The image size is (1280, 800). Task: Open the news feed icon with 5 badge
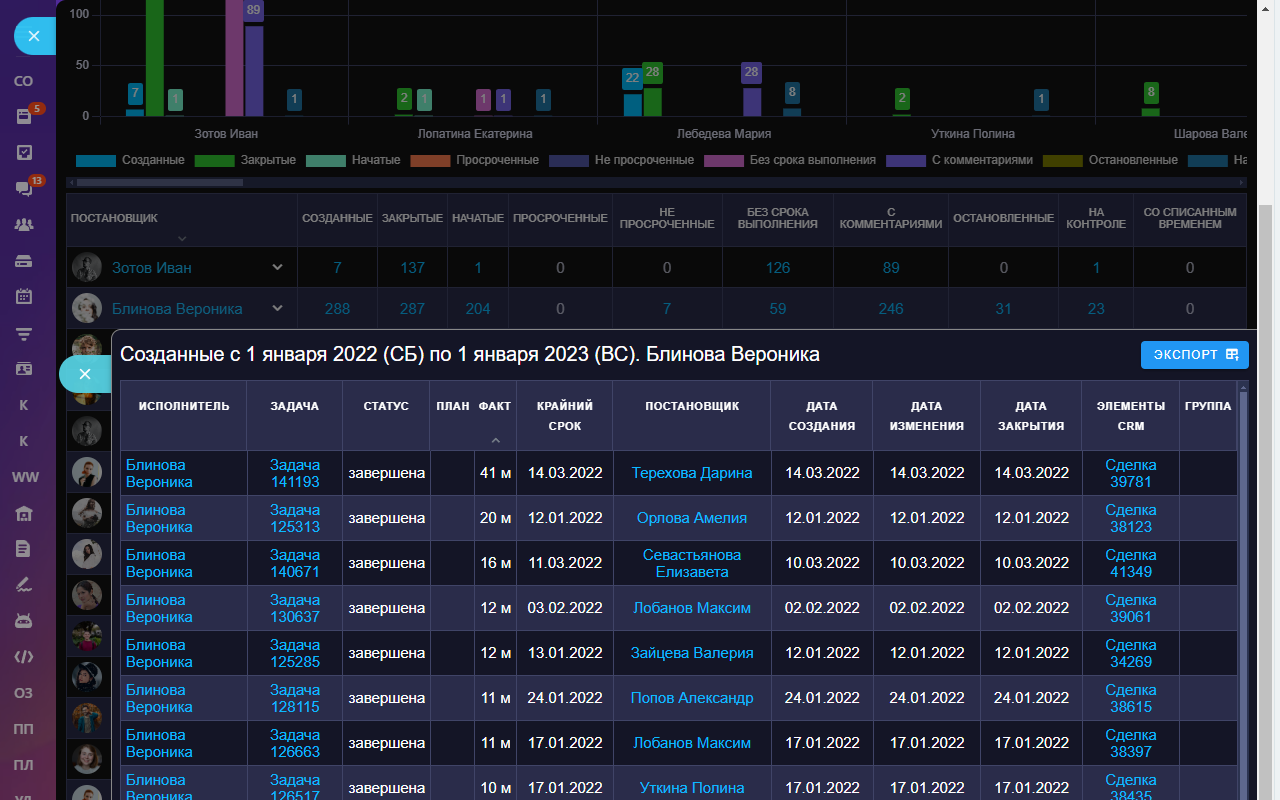point(24,117)
